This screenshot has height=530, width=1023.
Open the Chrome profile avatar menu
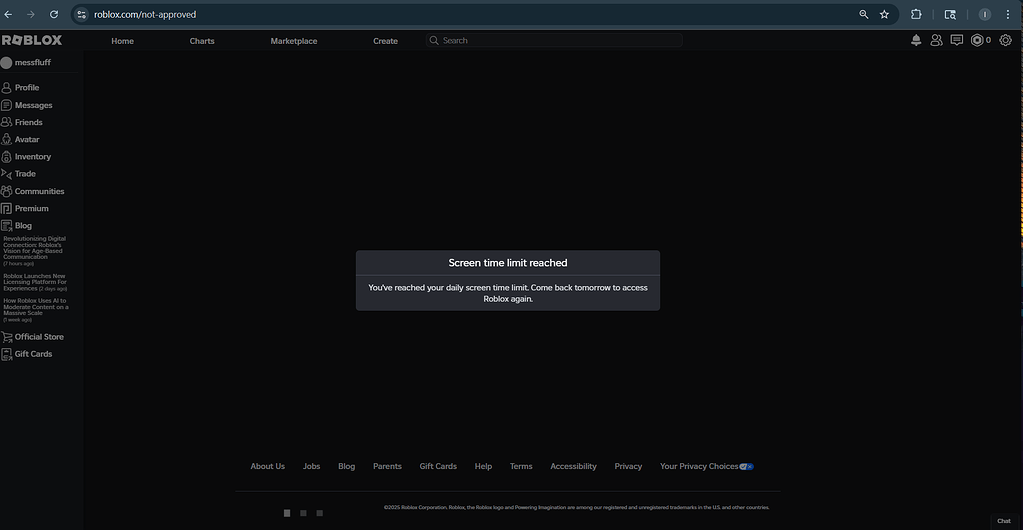pos(985,14)
